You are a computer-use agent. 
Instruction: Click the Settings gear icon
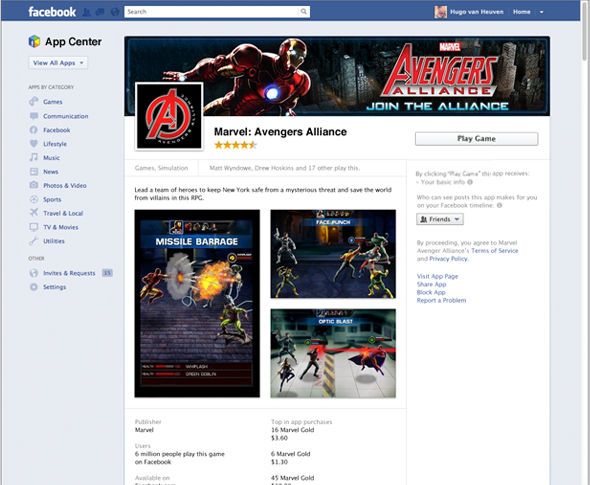click(x=34, y=287)
